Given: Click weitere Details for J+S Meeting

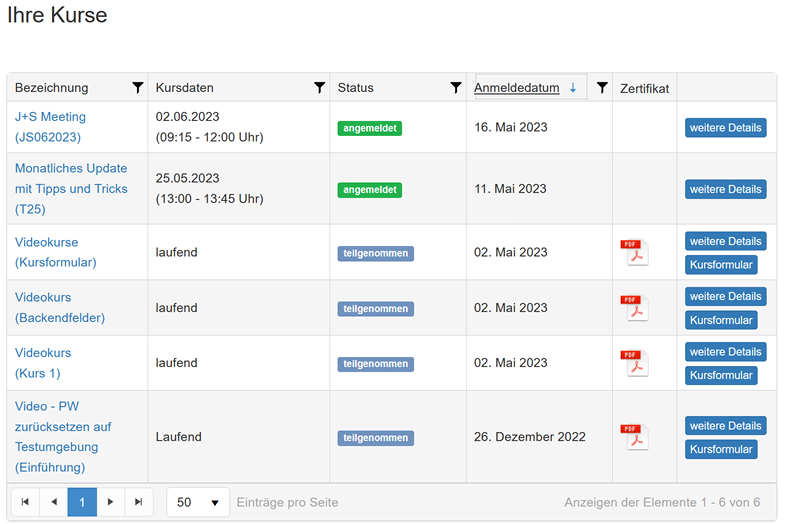Looking at the screenshot, I should 725,128.
